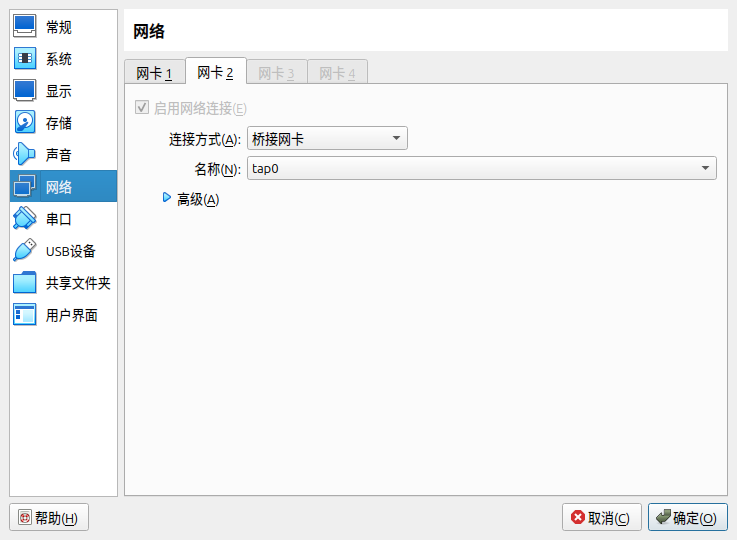
Task: Click the 网络 (Network) sidebar icon
Action: [25, 187]
